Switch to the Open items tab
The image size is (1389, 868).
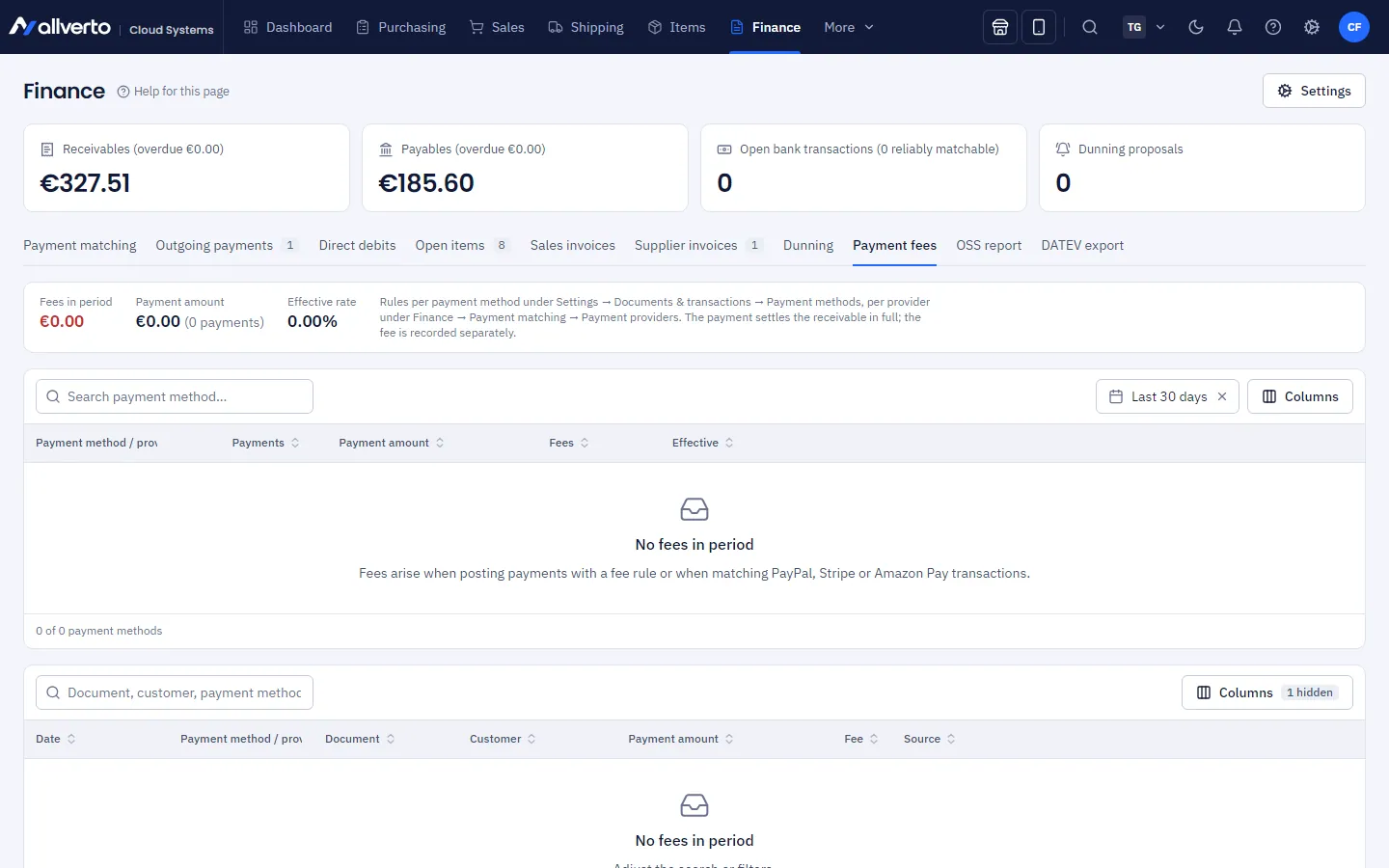[x=463, y=245]
